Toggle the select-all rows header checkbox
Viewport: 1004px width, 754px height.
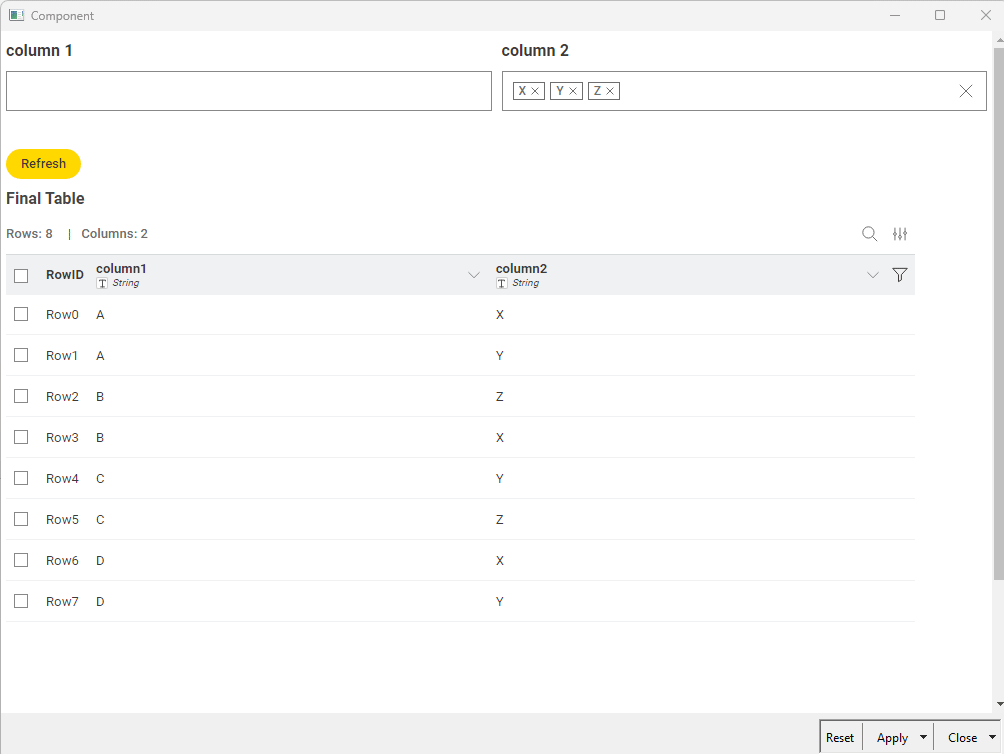21,276
